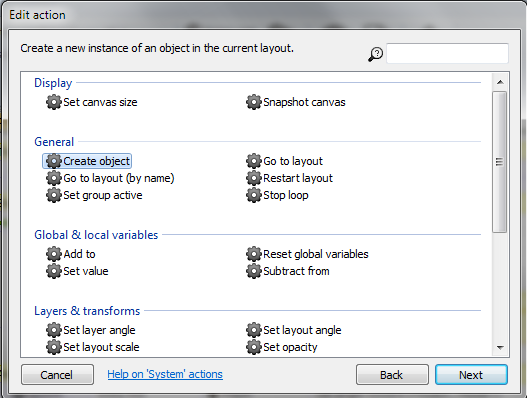Pick the Set value action
The height and width of the screenshot is (398, 527).
point(77,271)
